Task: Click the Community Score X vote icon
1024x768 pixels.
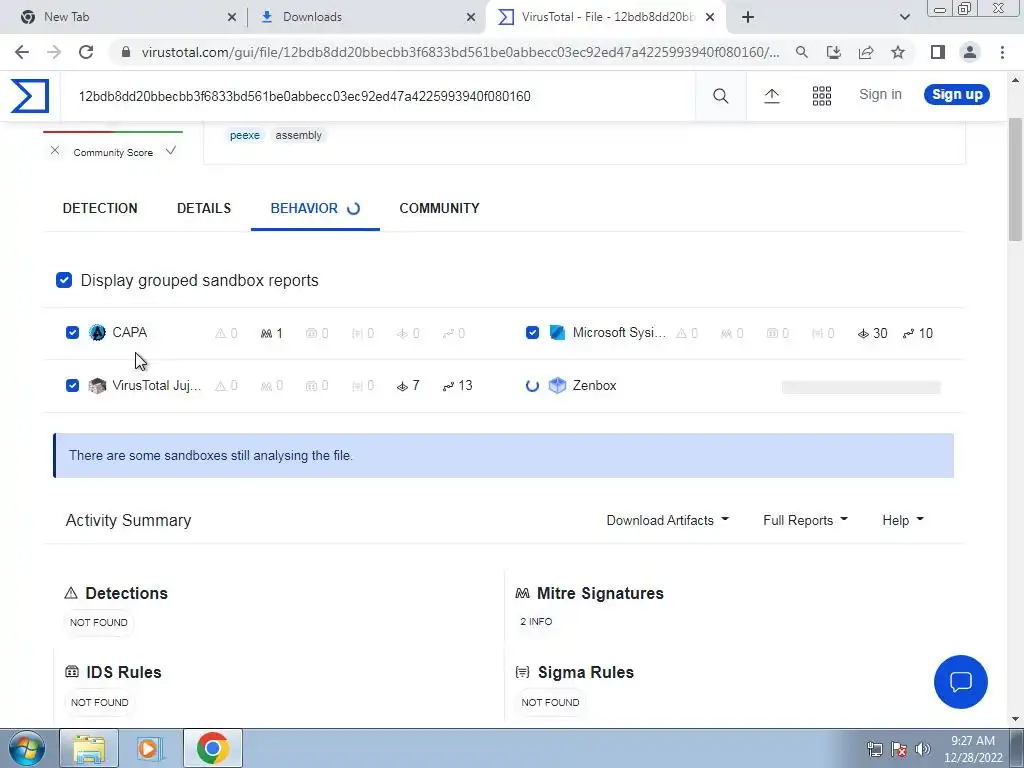Action: [x=55, y=151]
